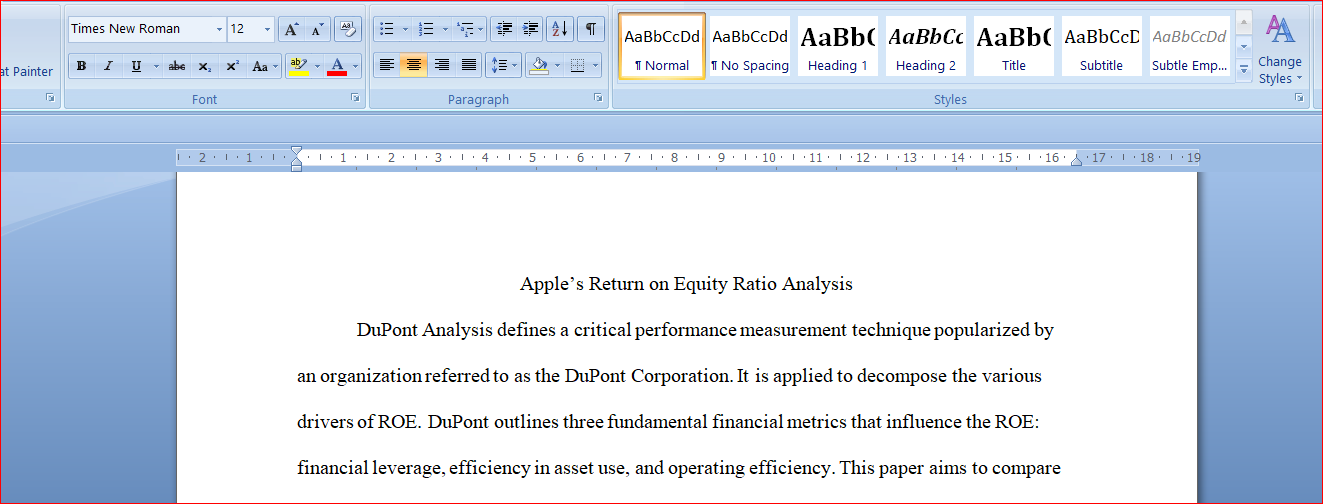Toggle Show/Hide paragraph marks

click(x=591, y=29)
